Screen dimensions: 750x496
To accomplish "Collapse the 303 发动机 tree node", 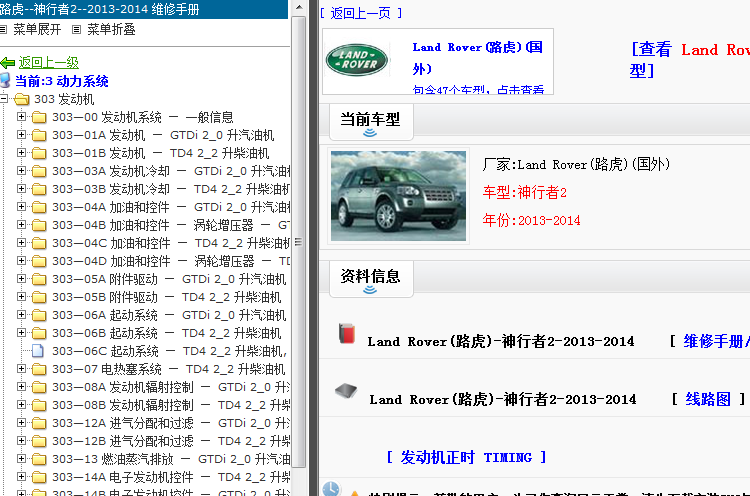I will (4, 99).
